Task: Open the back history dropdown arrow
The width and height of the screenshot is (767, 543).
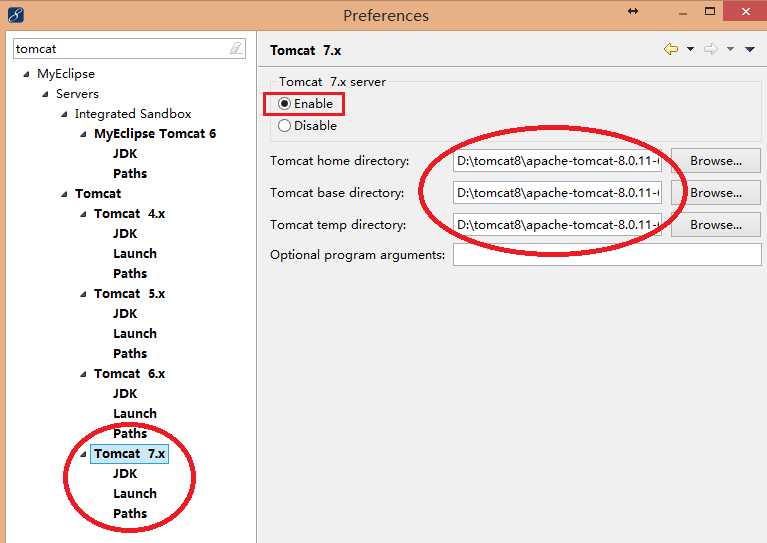Action: click(x=690, y=49)
